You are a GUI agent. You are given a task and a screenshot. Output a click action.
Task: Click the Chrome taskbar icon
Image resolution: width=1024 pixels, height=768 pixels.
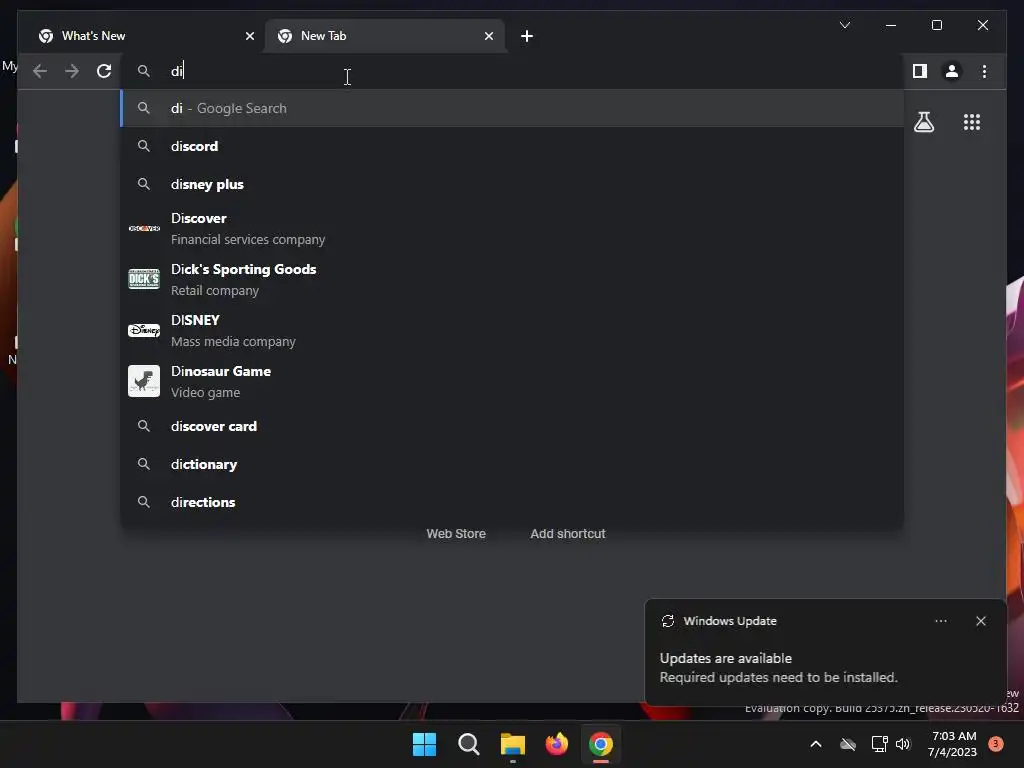(x=601, y=744)
